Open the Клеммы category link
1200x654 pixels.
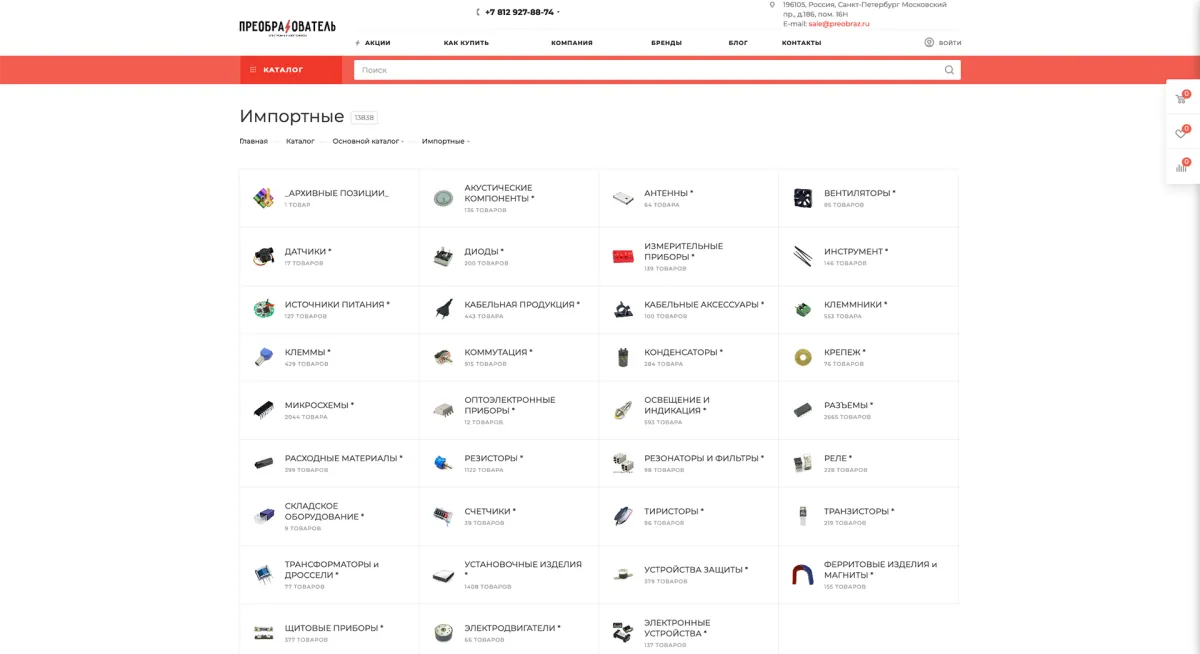[307, 352]
